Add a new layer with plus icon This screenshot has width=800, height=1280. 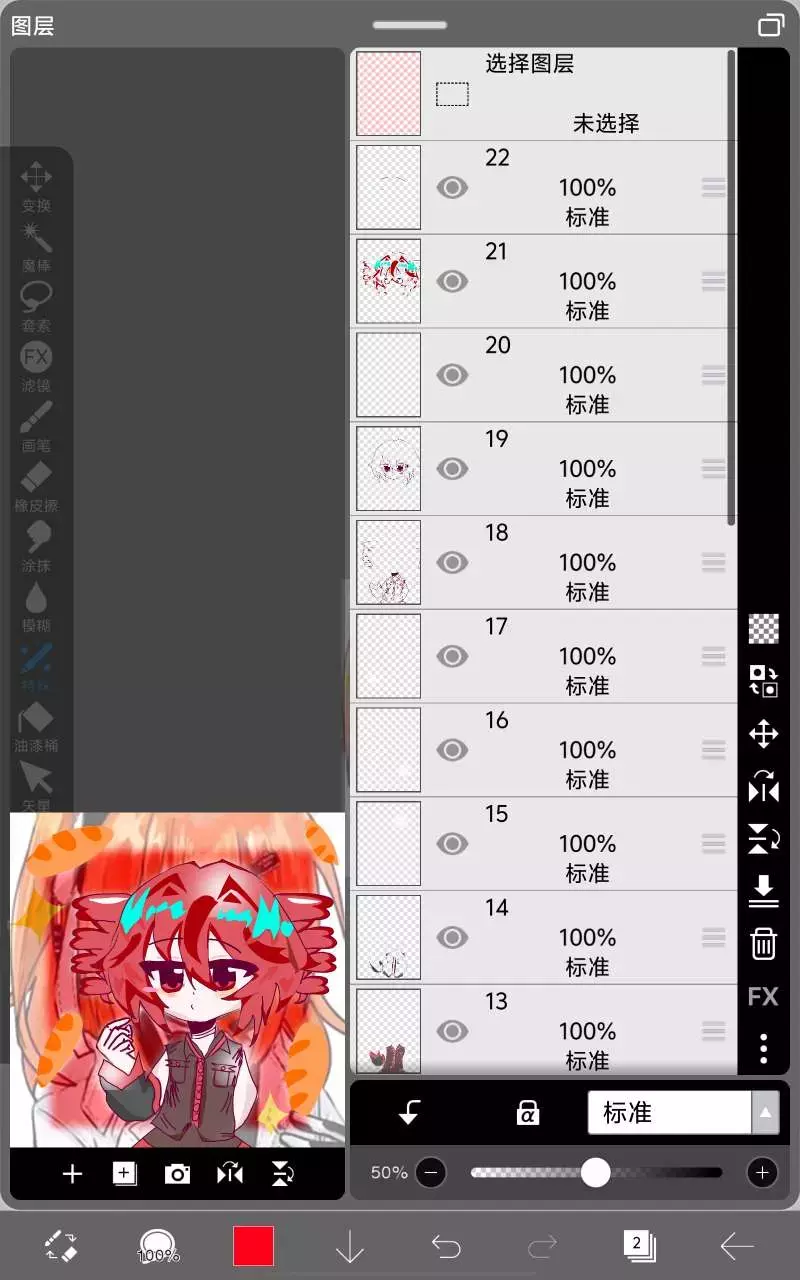pos(72,1173)
